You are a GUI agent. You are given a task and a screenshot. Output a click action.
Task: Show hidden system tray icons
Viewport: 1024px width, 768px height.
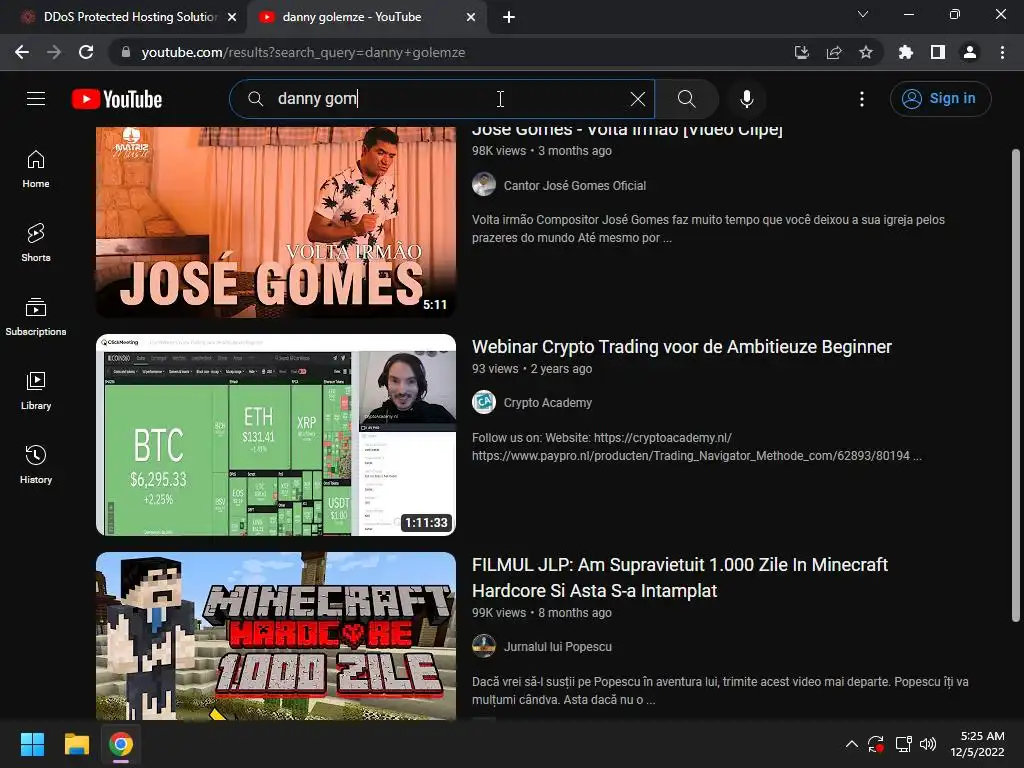tap(852, 744)
